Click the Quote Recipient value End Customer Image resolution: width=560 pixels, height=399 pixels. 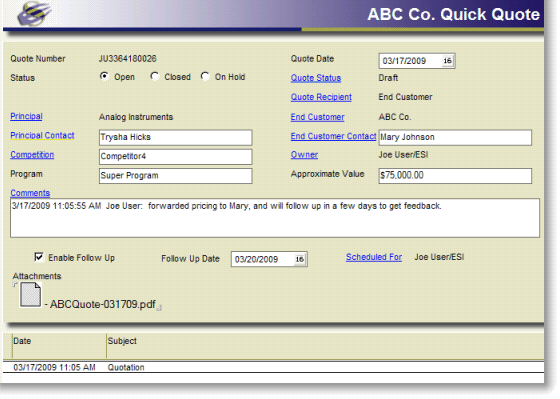(x=405, y=97)
